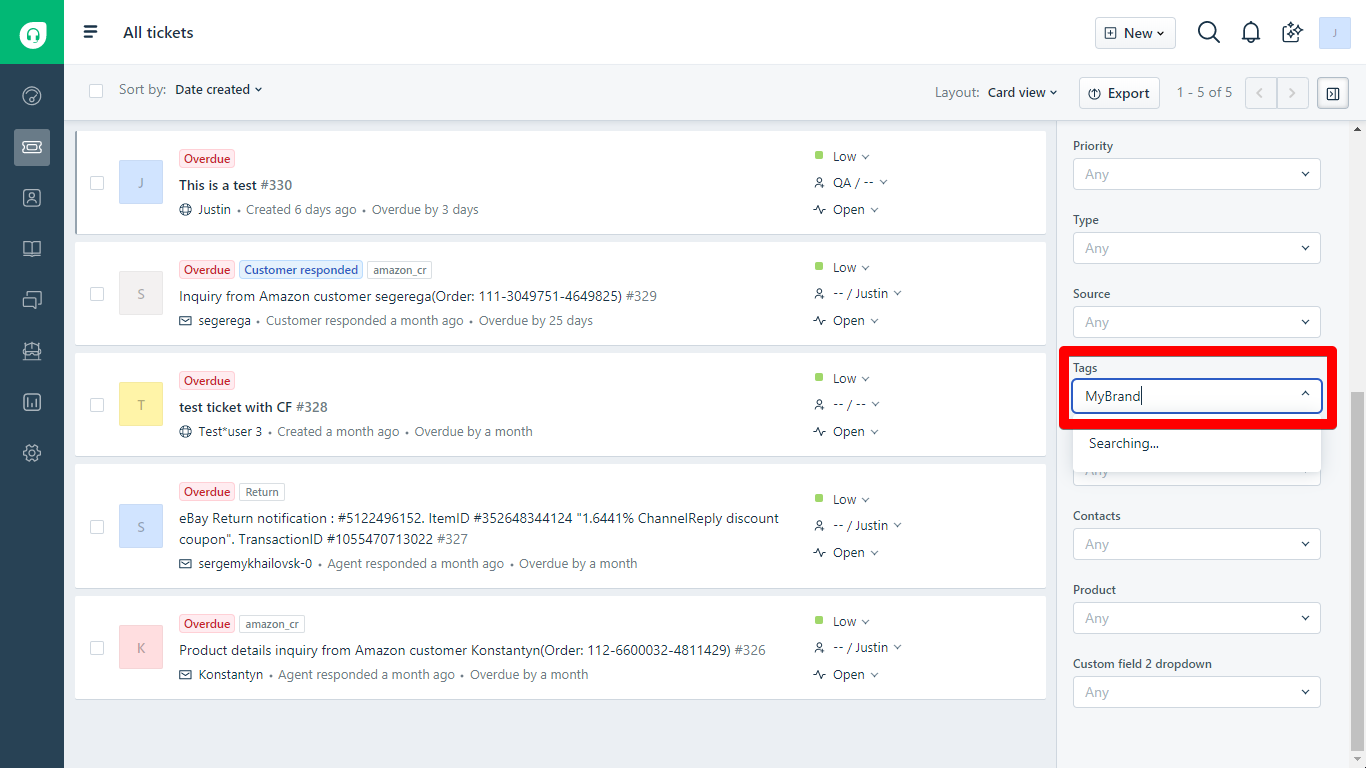
Task: Open eBay Return notification ticket #327
Action: click(479, 529)
